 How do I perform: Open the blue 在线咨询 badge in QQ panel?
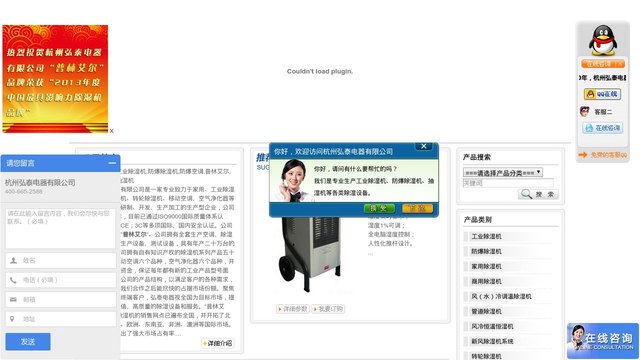tap(602, 128)
